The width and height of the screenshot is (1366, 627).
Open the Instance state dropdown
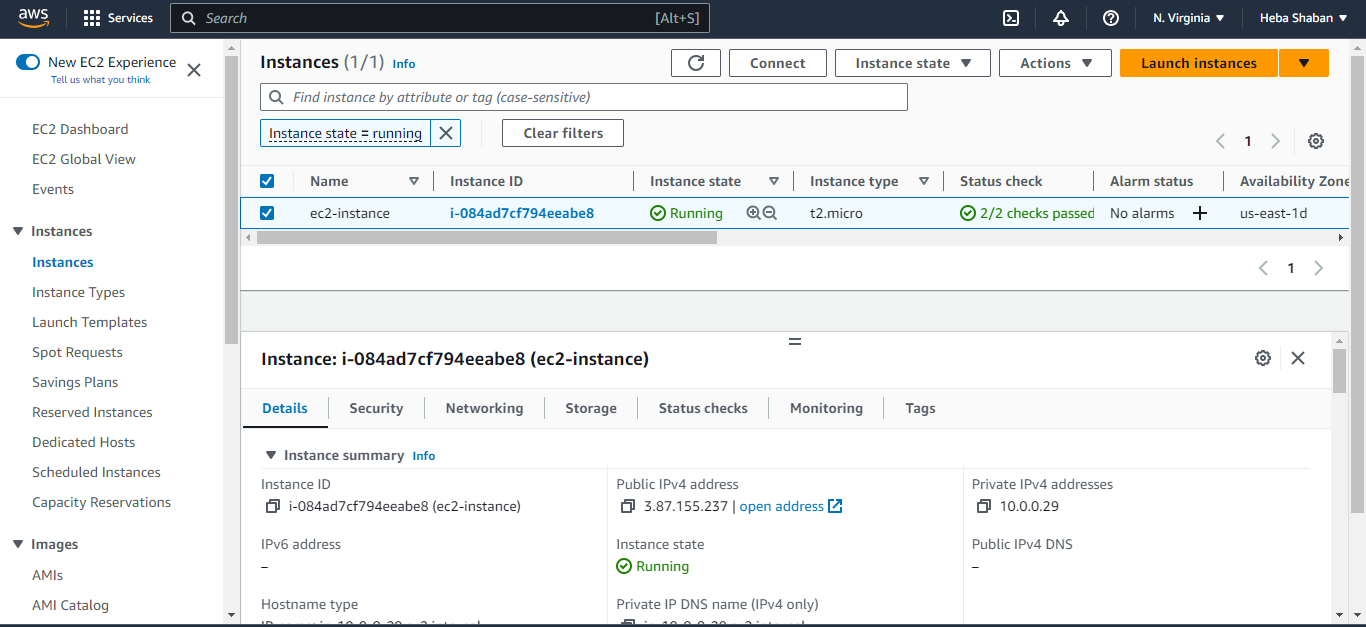912,62
